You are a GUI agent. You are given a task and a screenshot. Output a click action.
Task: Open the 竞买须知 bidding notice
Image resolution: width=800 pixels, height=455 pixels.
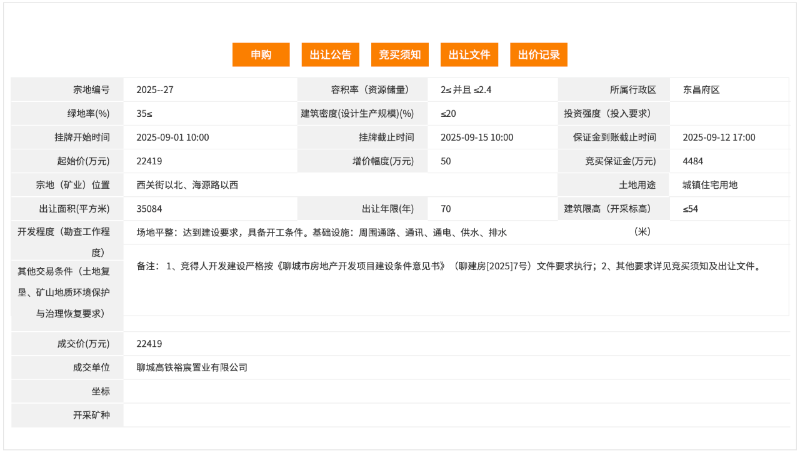point(399,55)
